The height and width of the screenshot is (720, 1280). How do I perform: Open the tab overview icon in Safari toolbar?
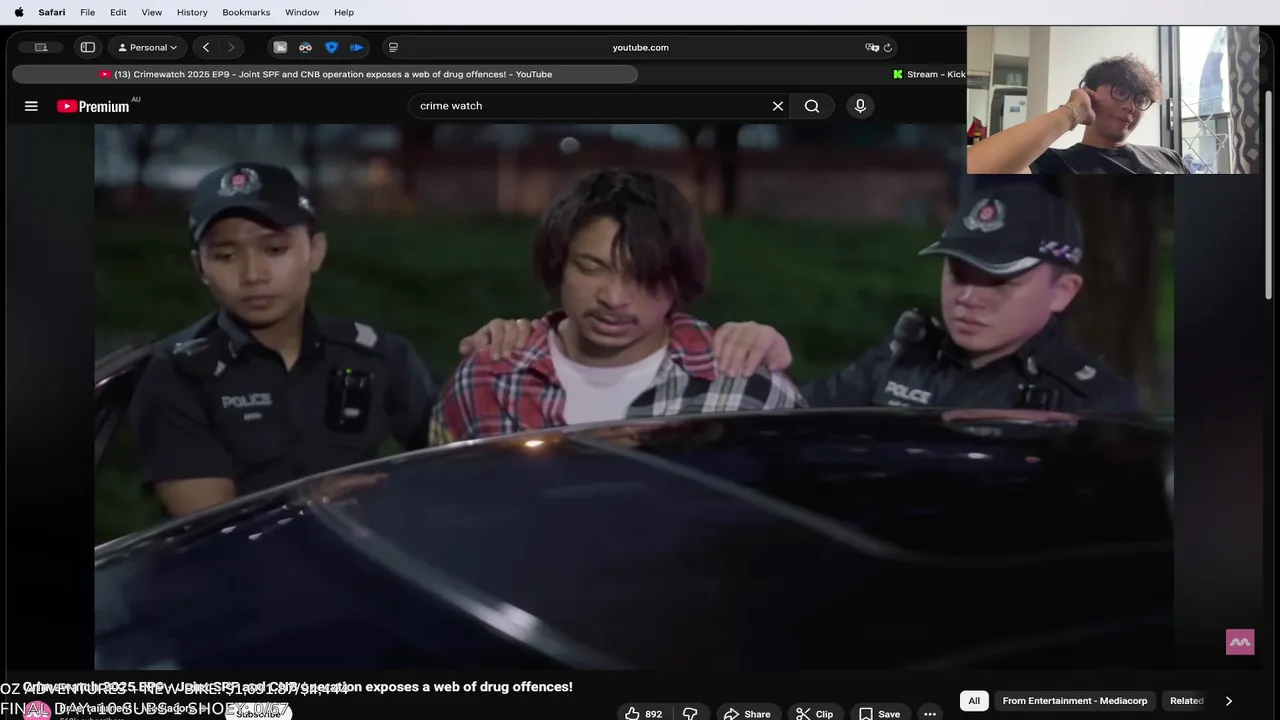click(41, 47)
